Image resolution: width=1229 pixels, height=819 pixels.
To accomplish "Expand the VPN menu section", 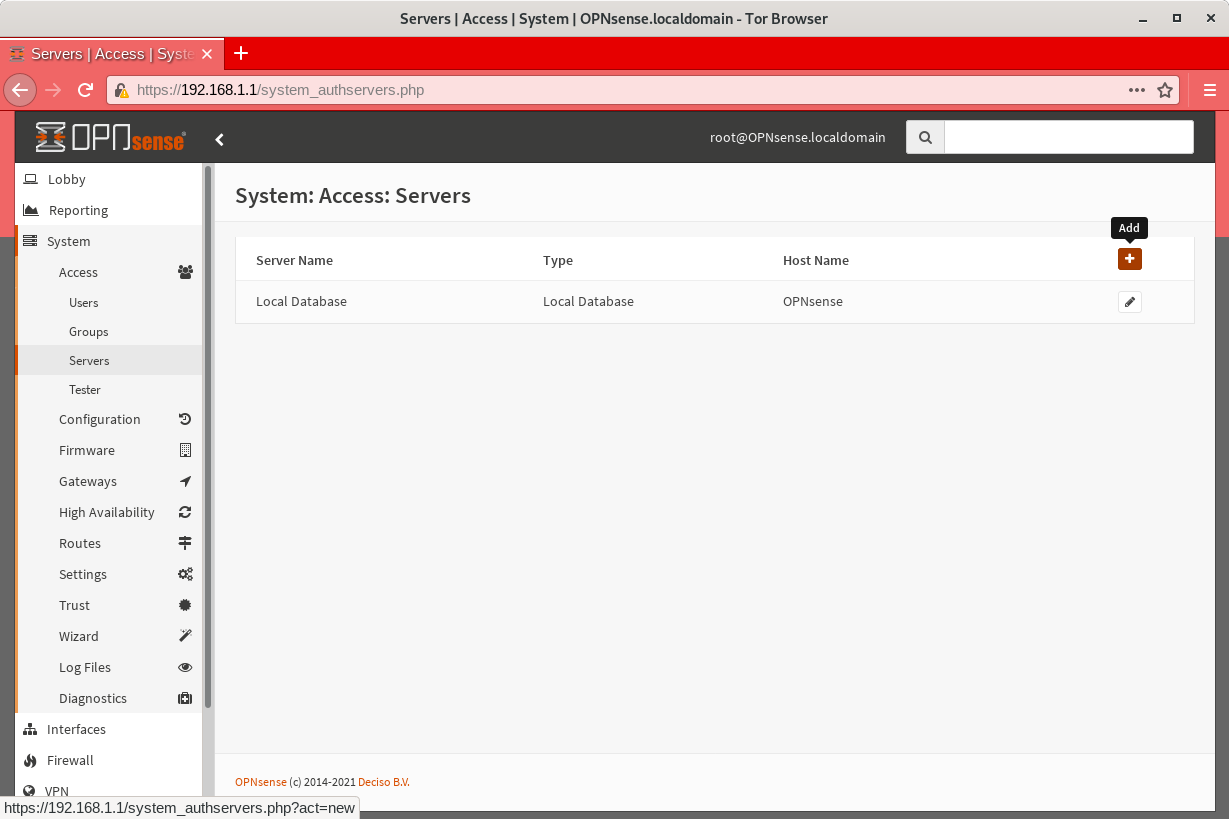I will coord(57,791).
